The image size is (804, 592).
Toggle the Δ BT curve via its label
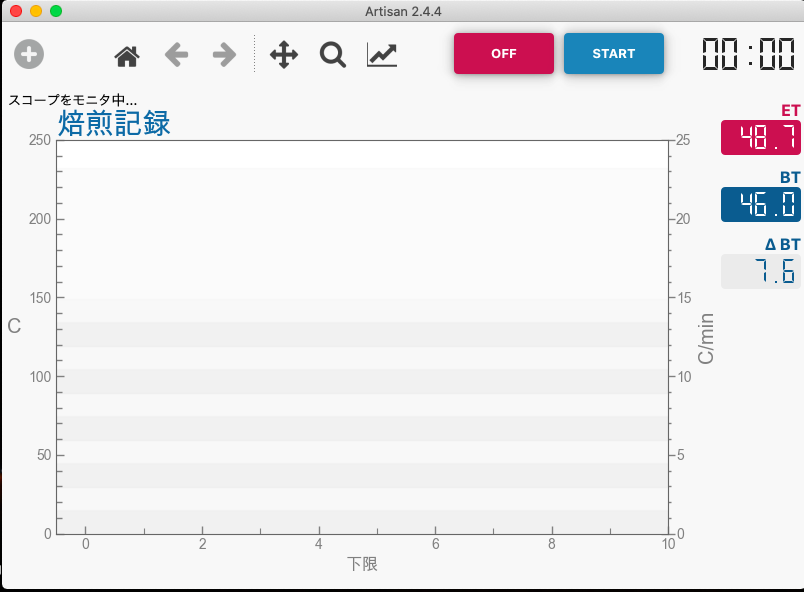782,245
